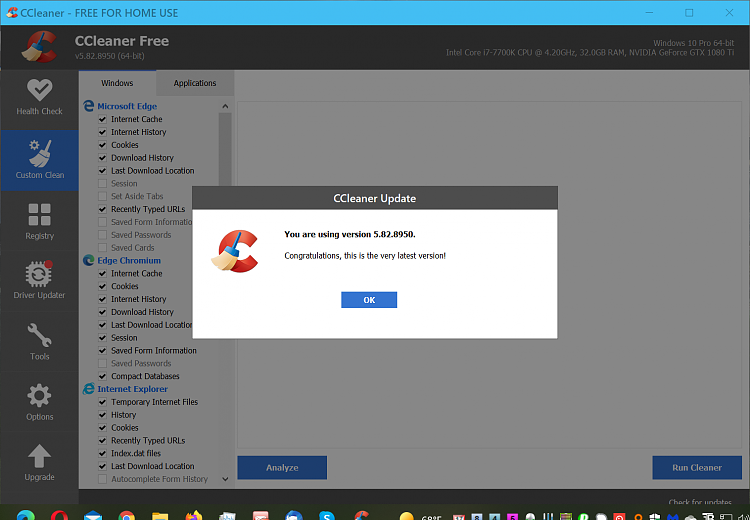This screenshot has width=750, height=520.
Task: Uncheck Internet History under Microsoft Edge
Action: click(102, 132)
